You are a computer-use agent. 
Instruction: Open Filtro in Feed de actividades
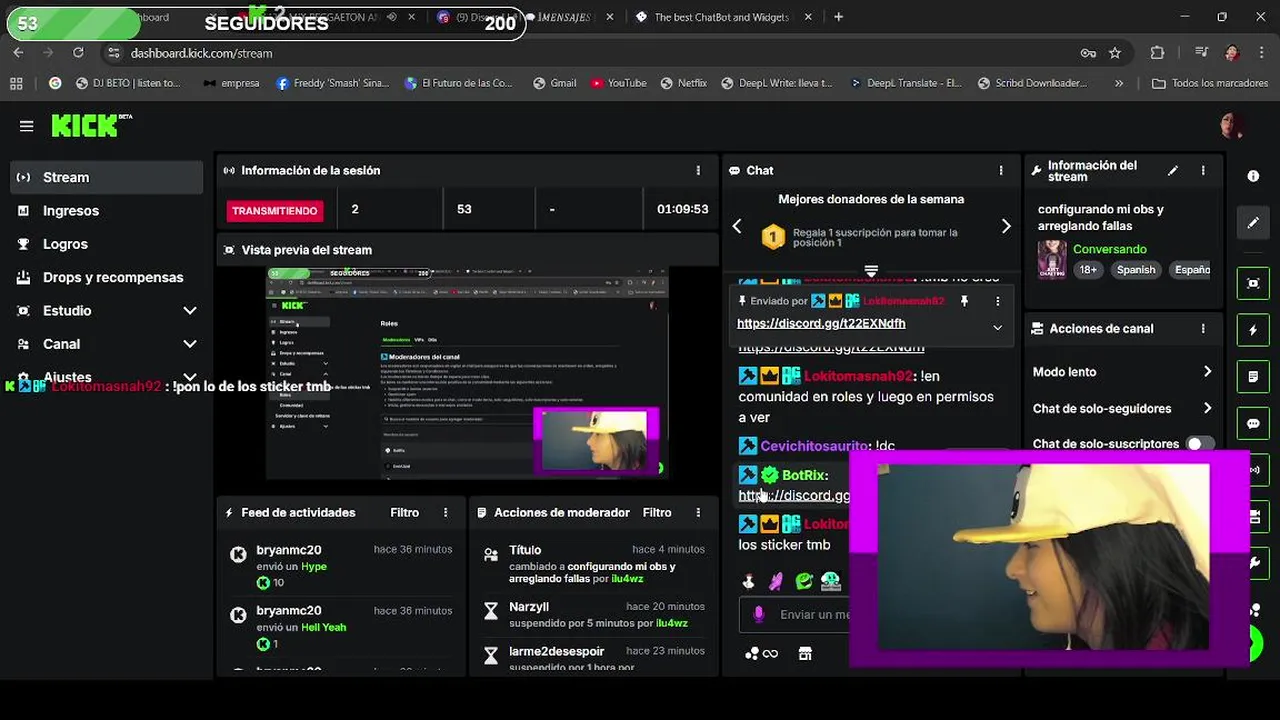click(404, 513)
